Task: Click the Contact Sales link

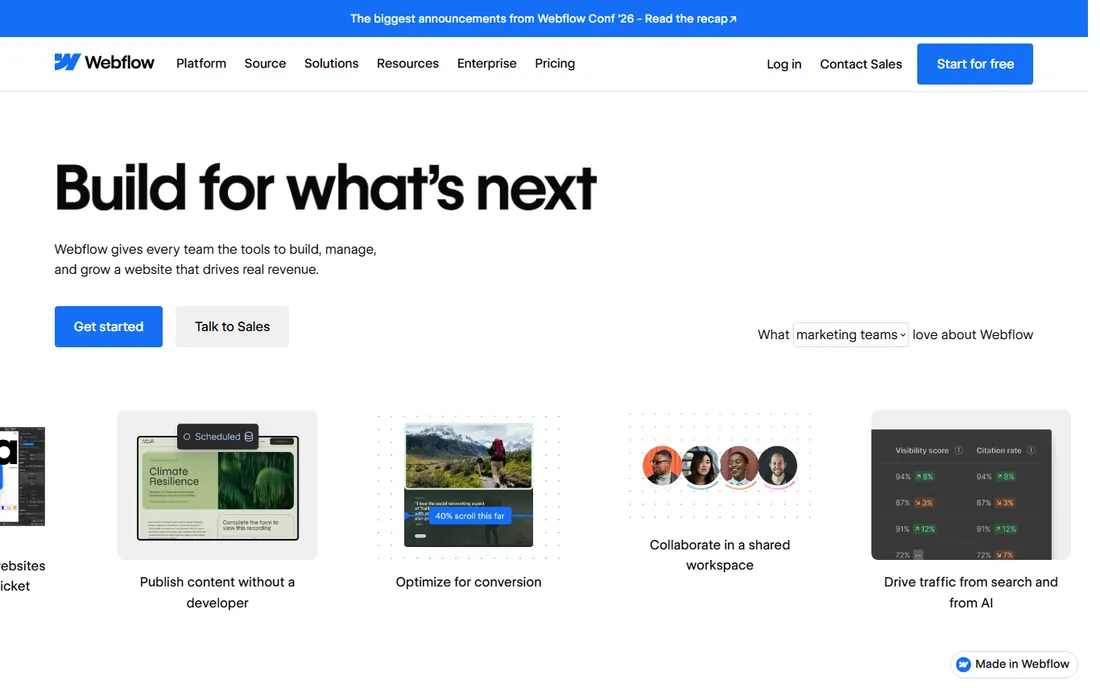Action: click(x=861, y=64)
